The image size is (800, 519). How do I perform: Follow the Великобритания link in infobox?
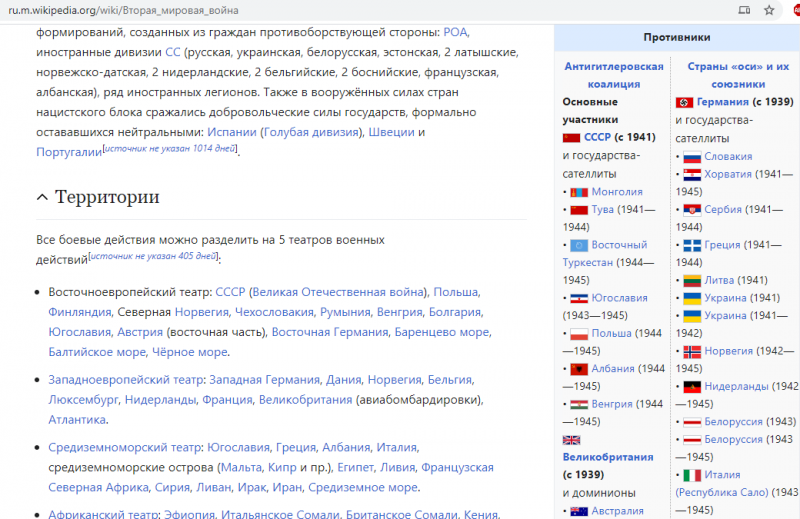click(x=606, y=457)
